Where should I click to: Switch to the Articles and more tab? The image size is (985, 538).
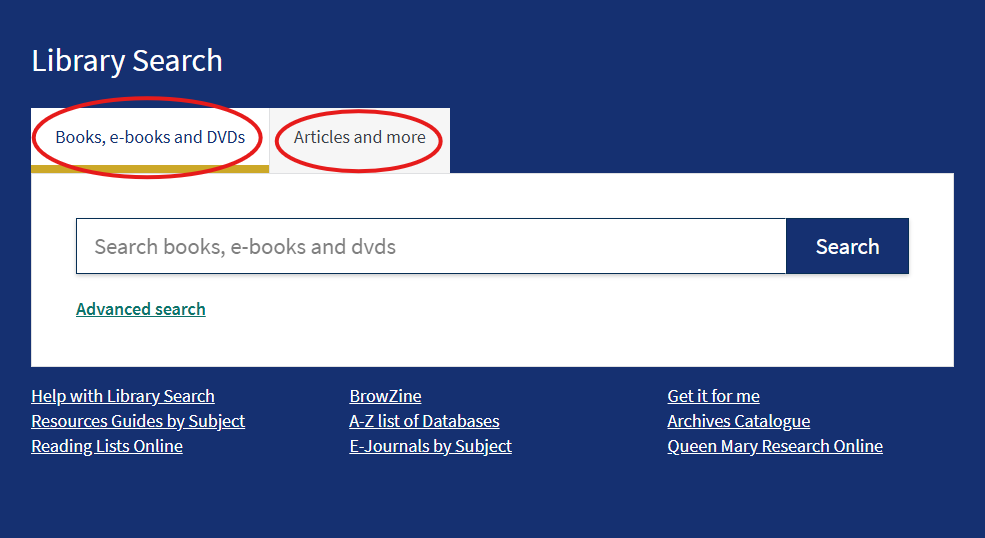pos(359,138)
